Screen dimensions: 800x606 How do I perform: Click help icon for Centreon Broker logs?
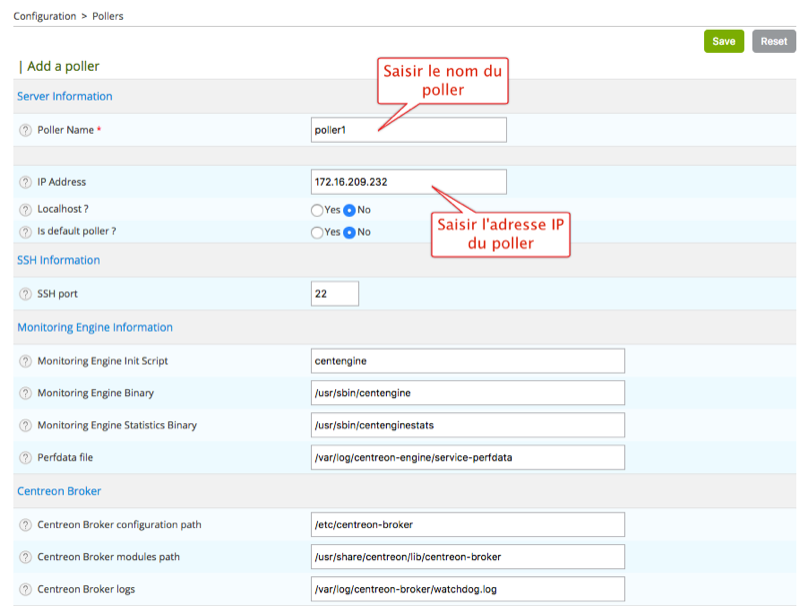[26, 589]
